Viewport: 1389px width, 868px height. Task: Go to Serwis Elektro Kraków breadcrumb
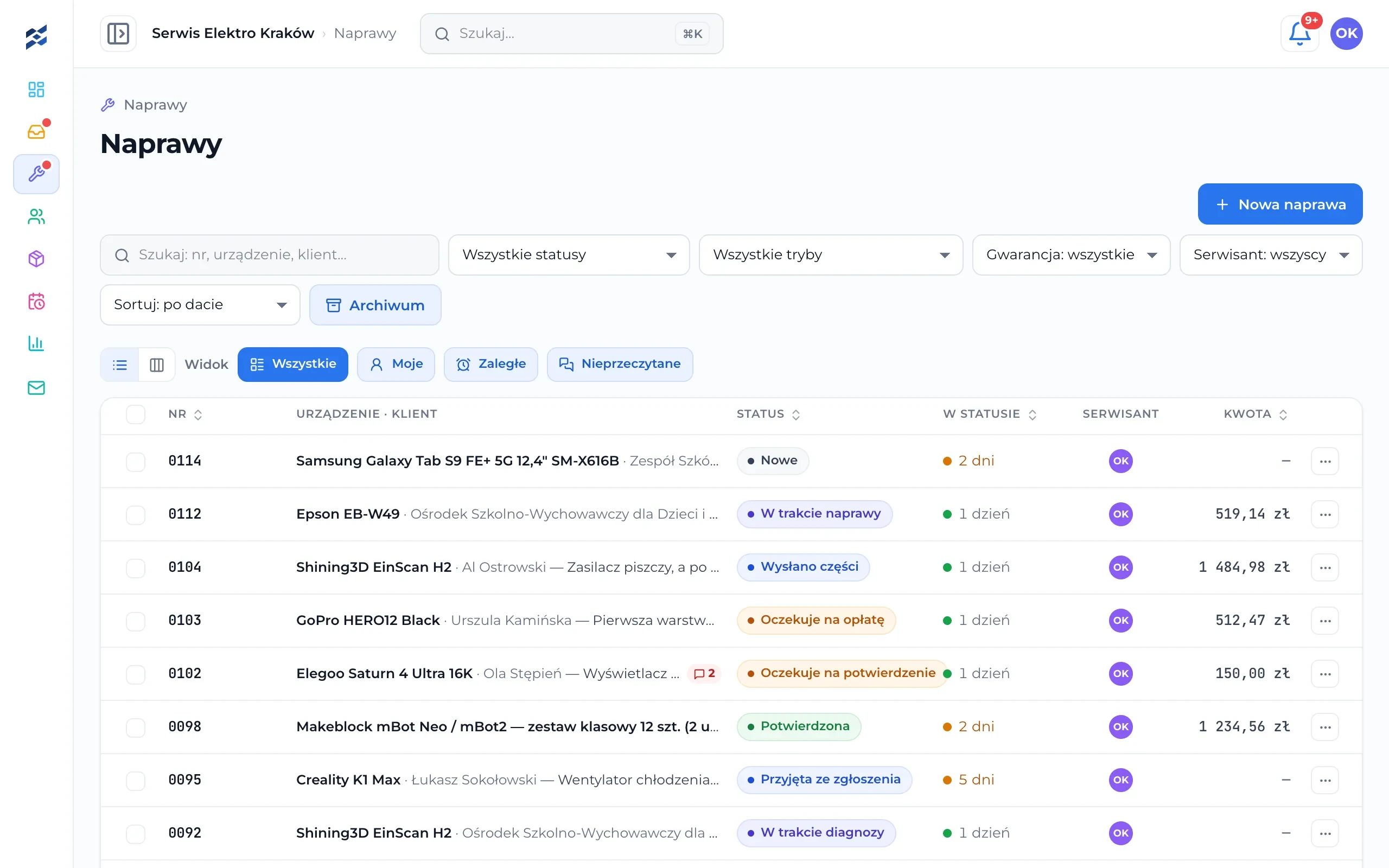coord(233,33)
